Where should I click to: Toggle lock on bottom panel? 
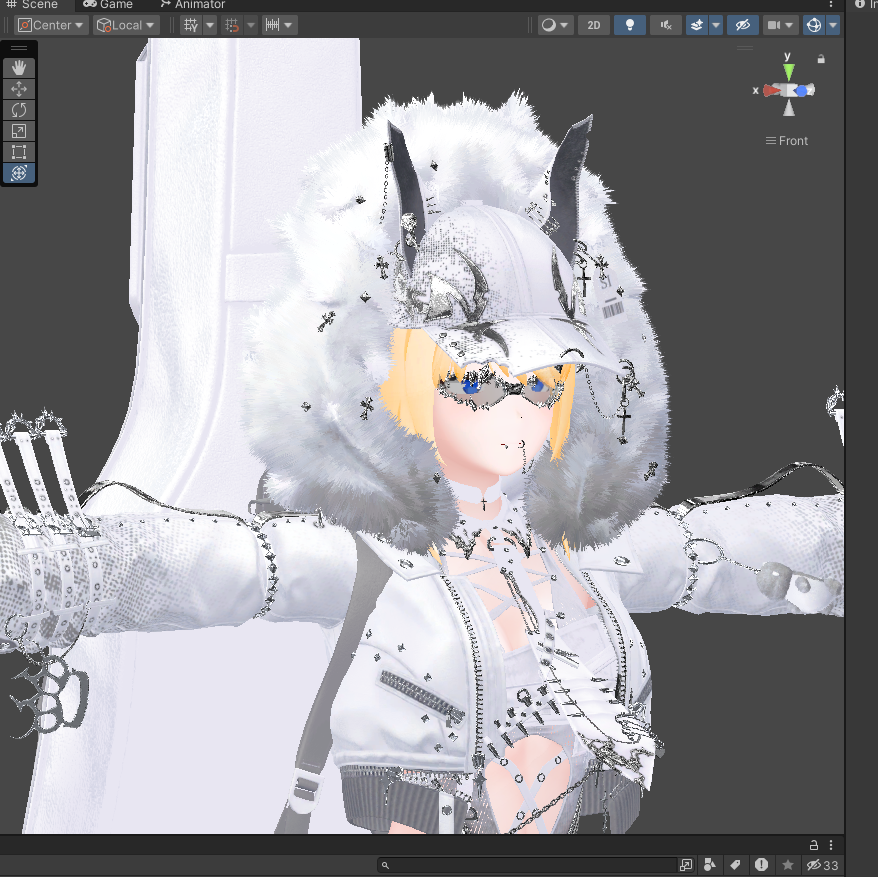point(814,845)
